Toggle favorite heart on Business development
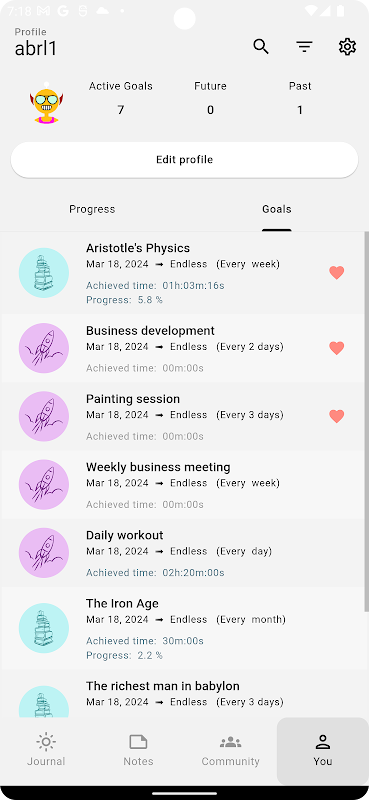 coord(336,348)
